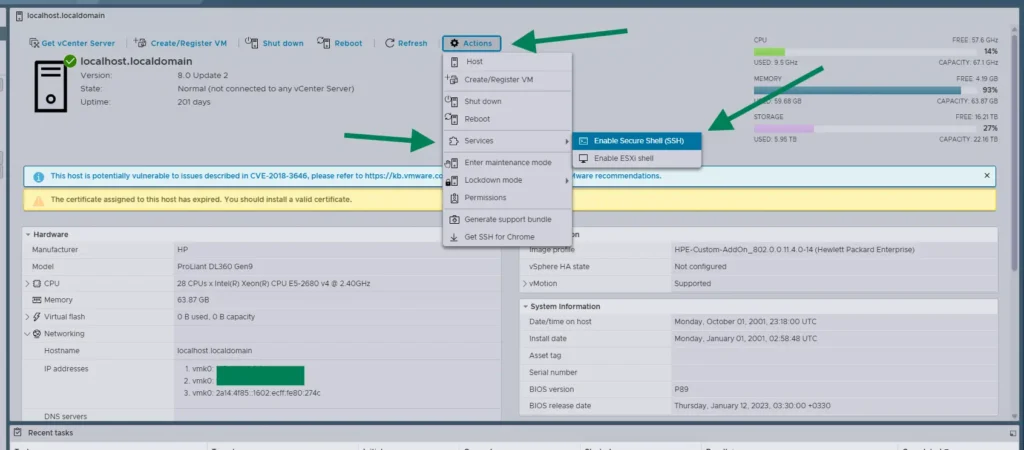Click the Services puzzle icon in menu
The image size is (1024, 450).
point(454,141)
